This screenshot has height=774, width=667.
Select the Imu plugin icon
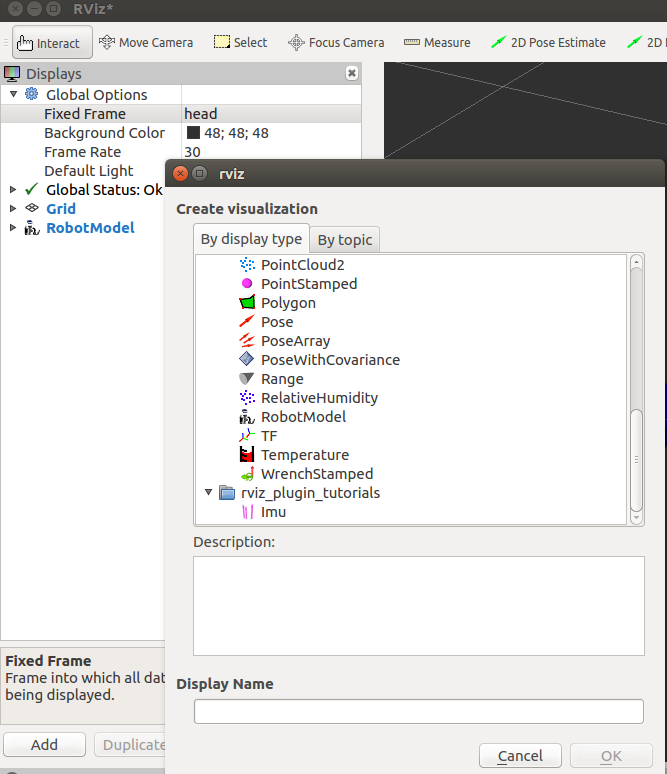[247, 512]
